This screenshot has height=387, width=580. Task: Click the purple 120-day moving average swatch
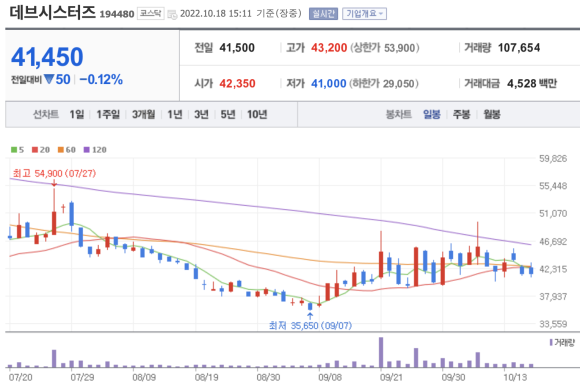[87, 150]
